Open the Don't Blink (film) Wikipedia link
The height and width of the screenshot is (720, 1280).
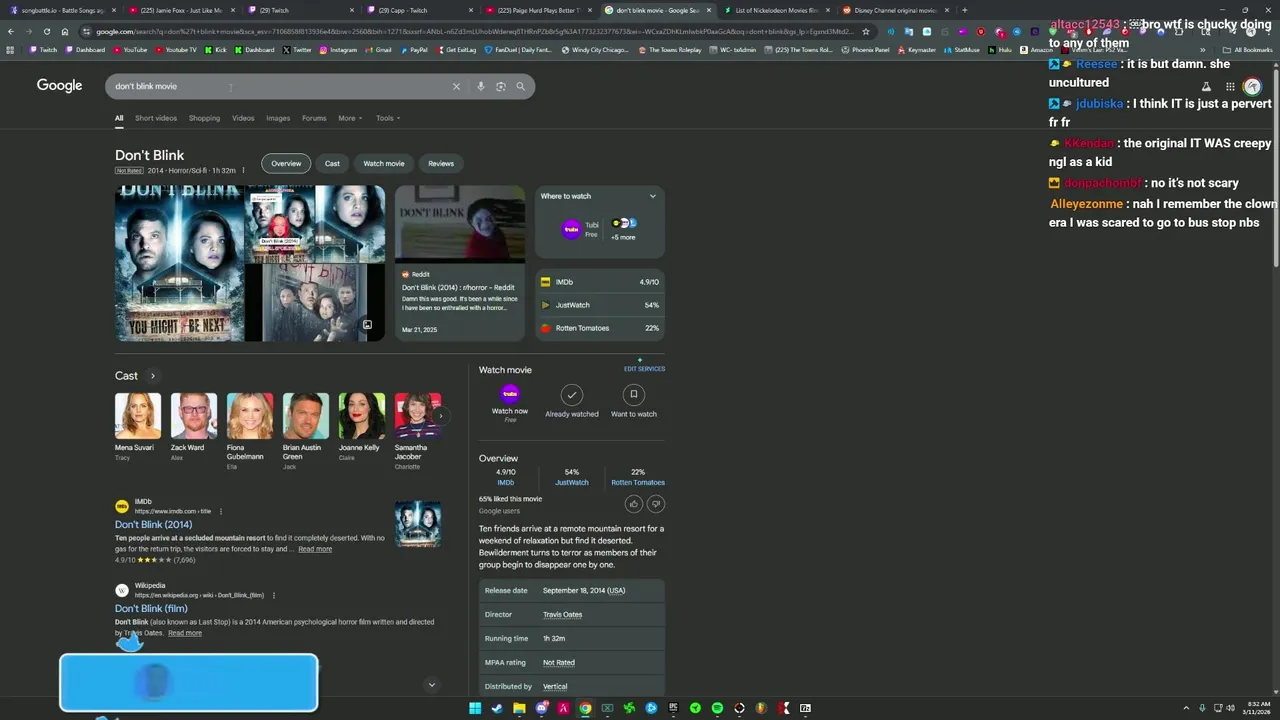[x=151, y=608]
